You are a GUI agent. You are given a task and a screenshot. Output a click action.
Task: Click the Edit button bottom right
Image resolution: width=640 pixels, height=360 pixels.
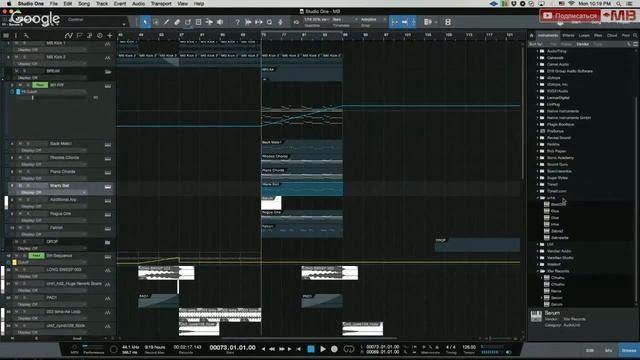coord(590,350)
